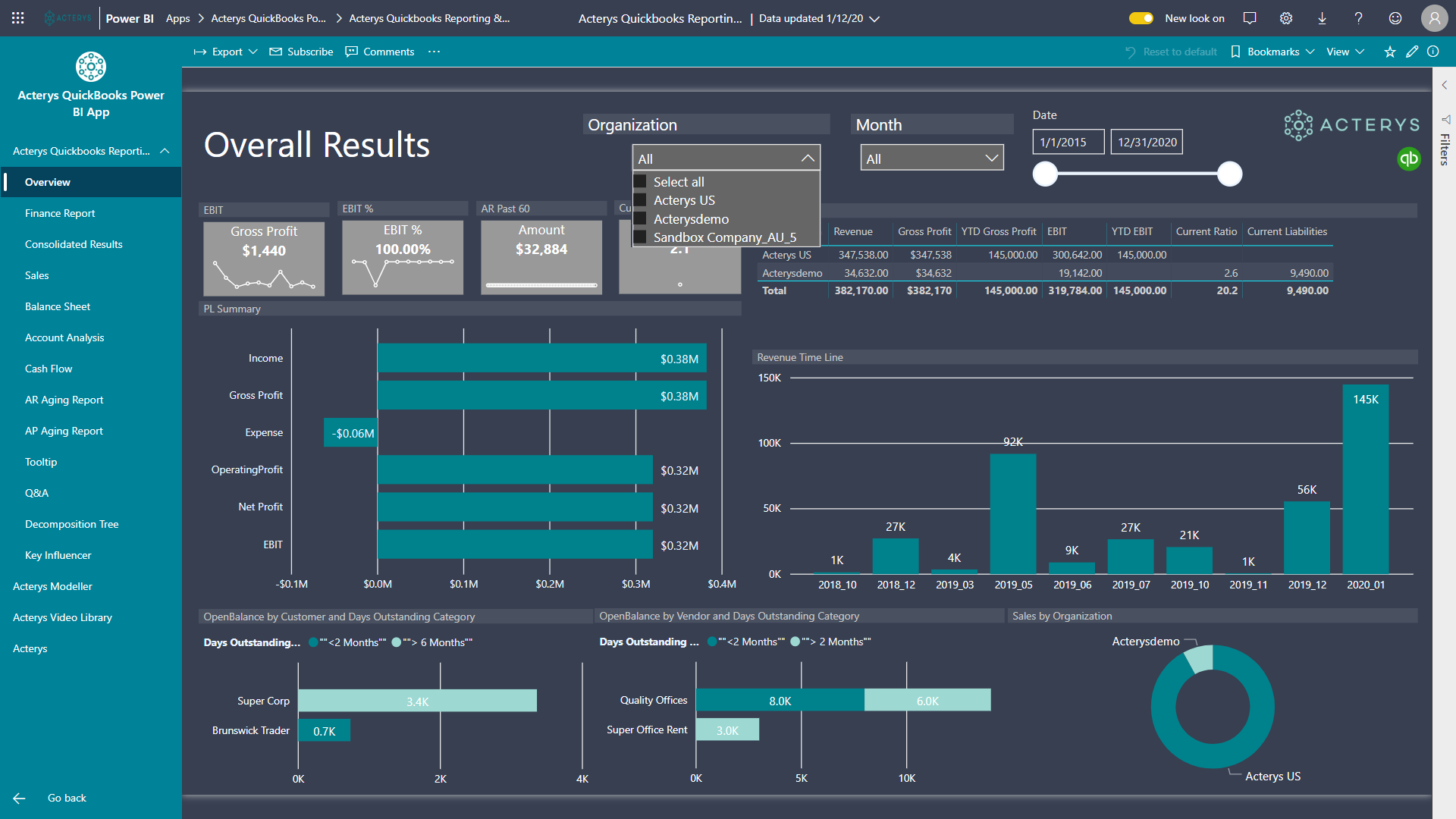Screen dimensions: 1456x819
Task: Click the Overview navigation item
Action: [x=46, y=181]
